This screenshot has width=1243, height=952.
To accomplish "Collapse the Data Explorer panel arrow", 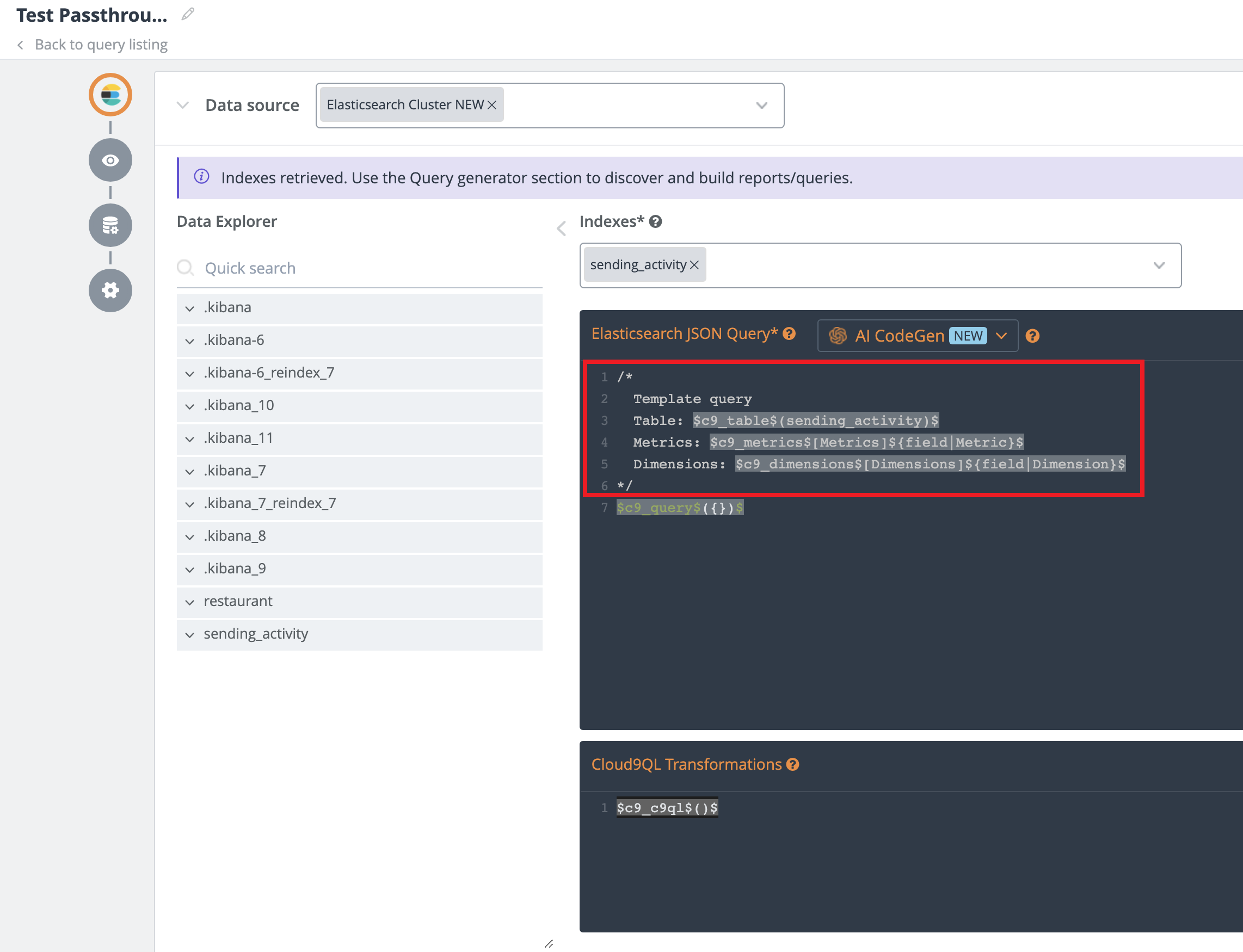I will pos(561,228).
